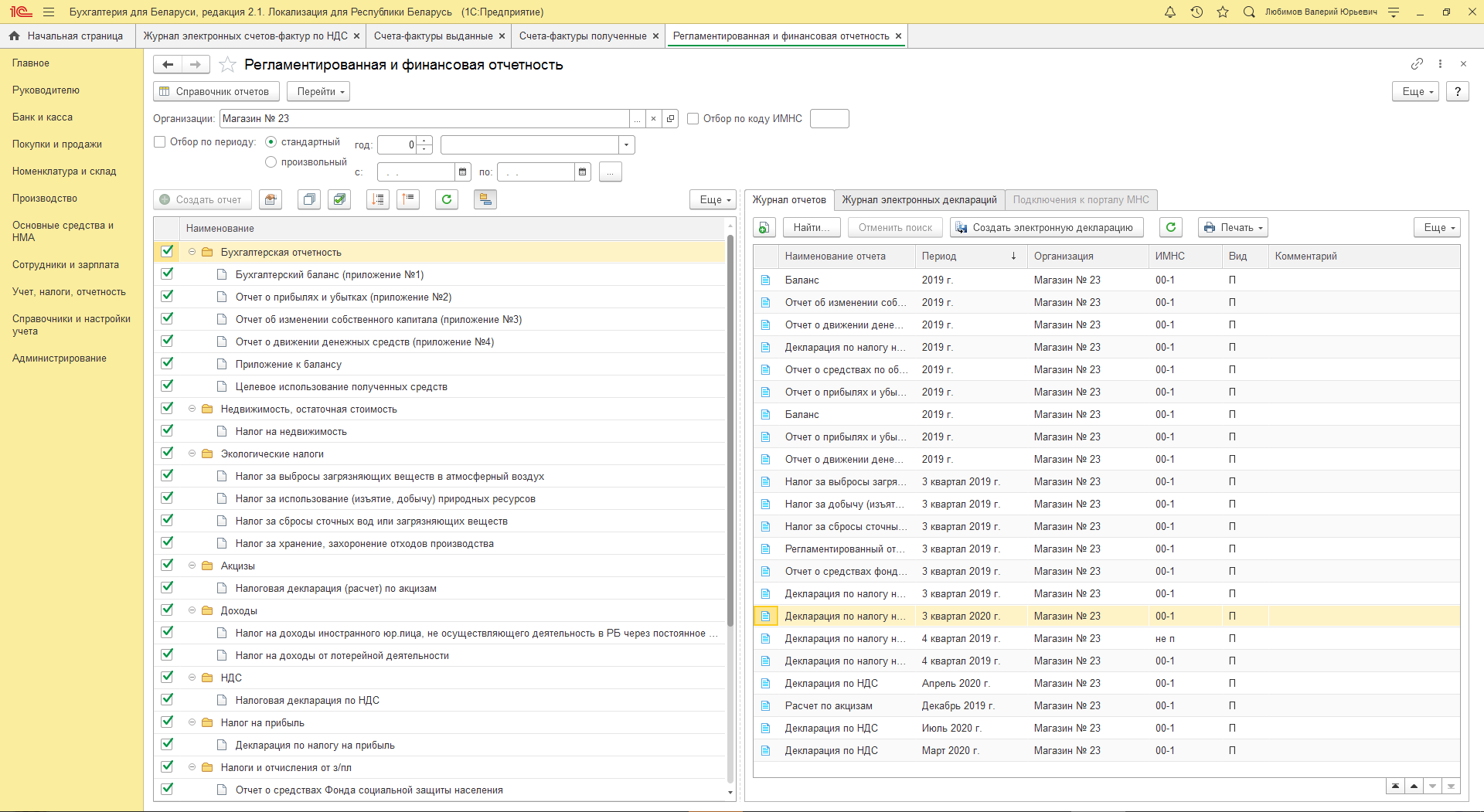Click the check all reports icon
This screenshot has height=812, width=1484.
(339, 199)
